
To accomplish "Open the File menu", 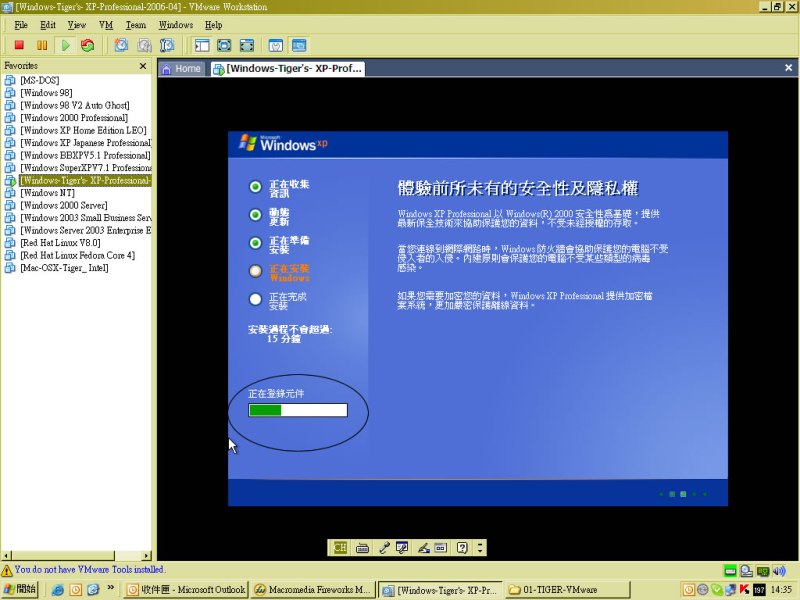I will (x=21, y=25).
